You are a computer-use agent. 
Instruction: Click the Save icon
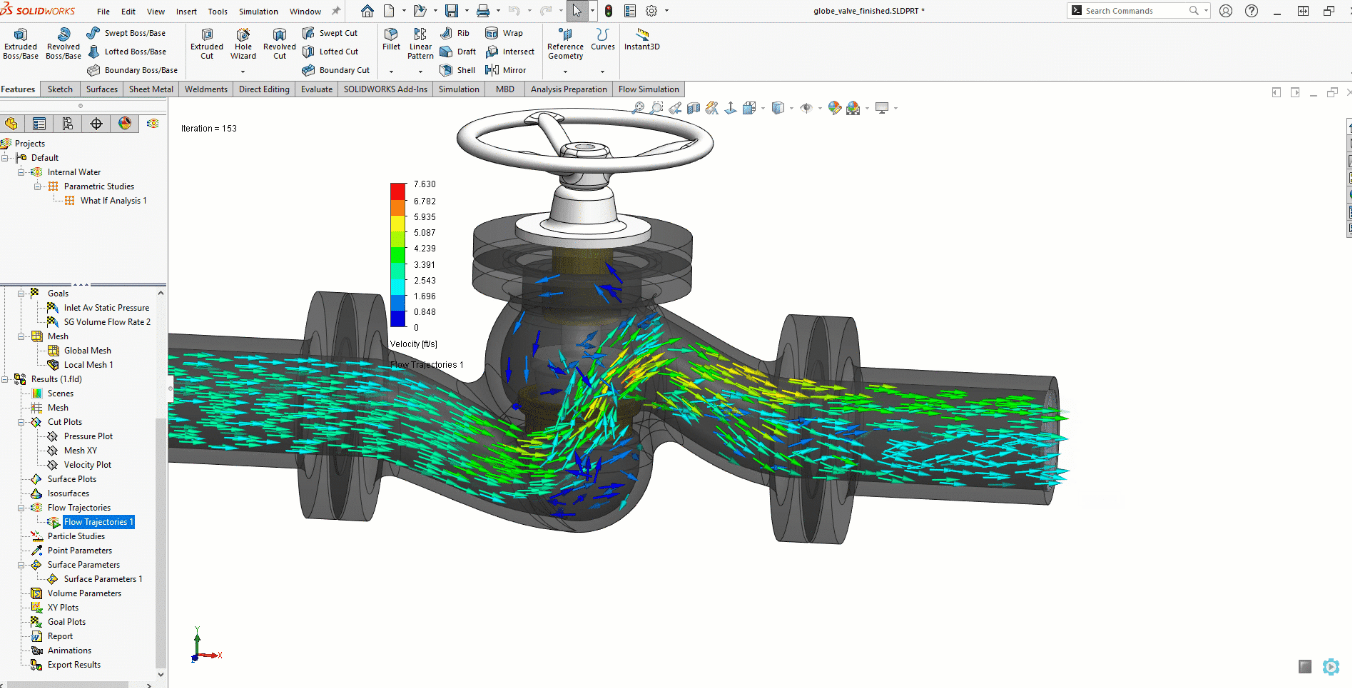coord(451,11)
